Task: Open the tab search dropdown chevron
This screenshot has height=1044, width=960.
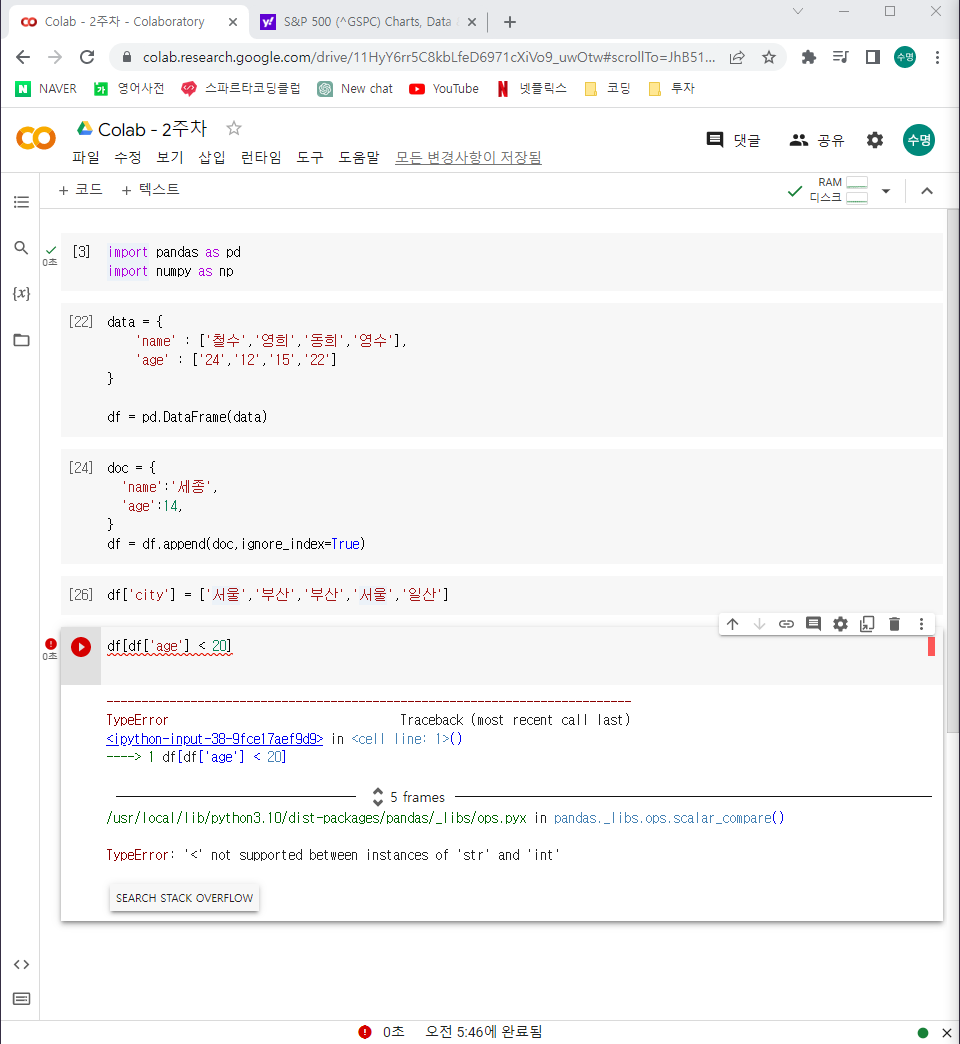Action: click(x=798, y=11)
